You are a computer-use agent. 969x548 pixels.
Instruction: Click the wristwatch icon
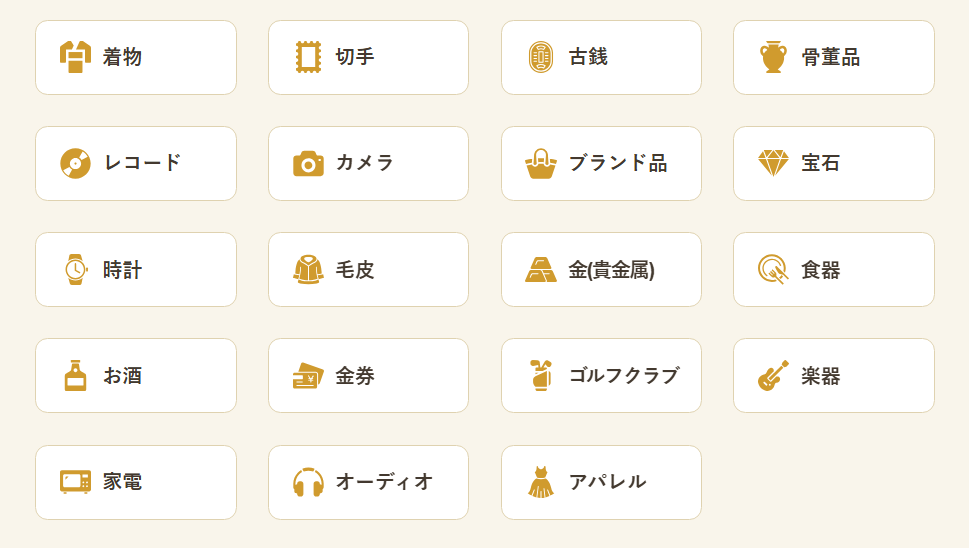pos(75,269)
